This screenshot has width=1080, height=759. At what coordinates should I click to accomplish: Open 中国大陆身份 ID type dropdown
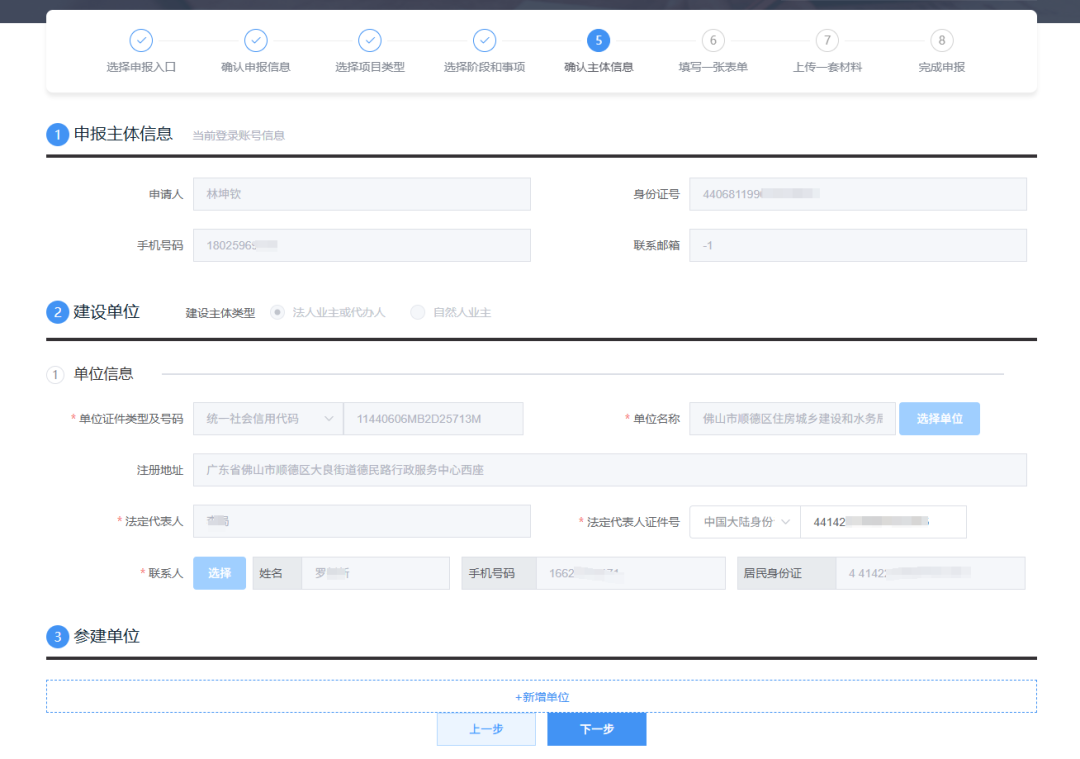coord(744,522)
